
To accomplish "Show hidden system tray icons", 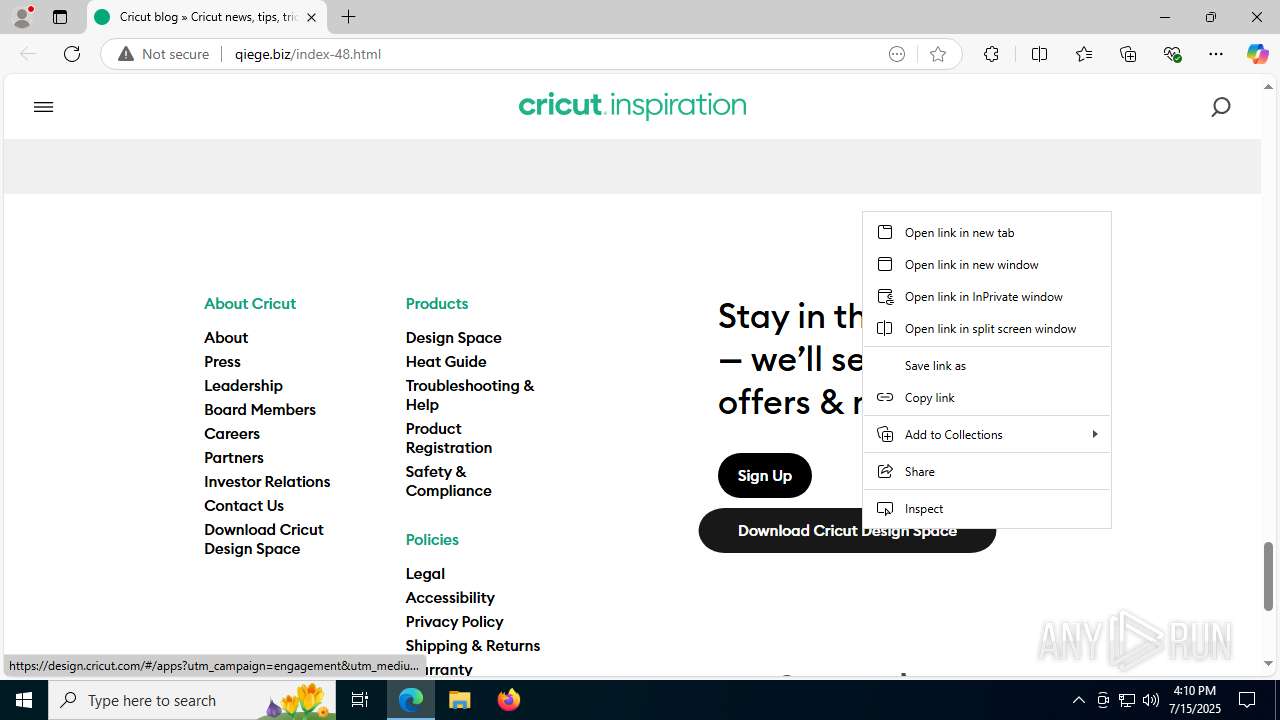I will point(1078,700).
